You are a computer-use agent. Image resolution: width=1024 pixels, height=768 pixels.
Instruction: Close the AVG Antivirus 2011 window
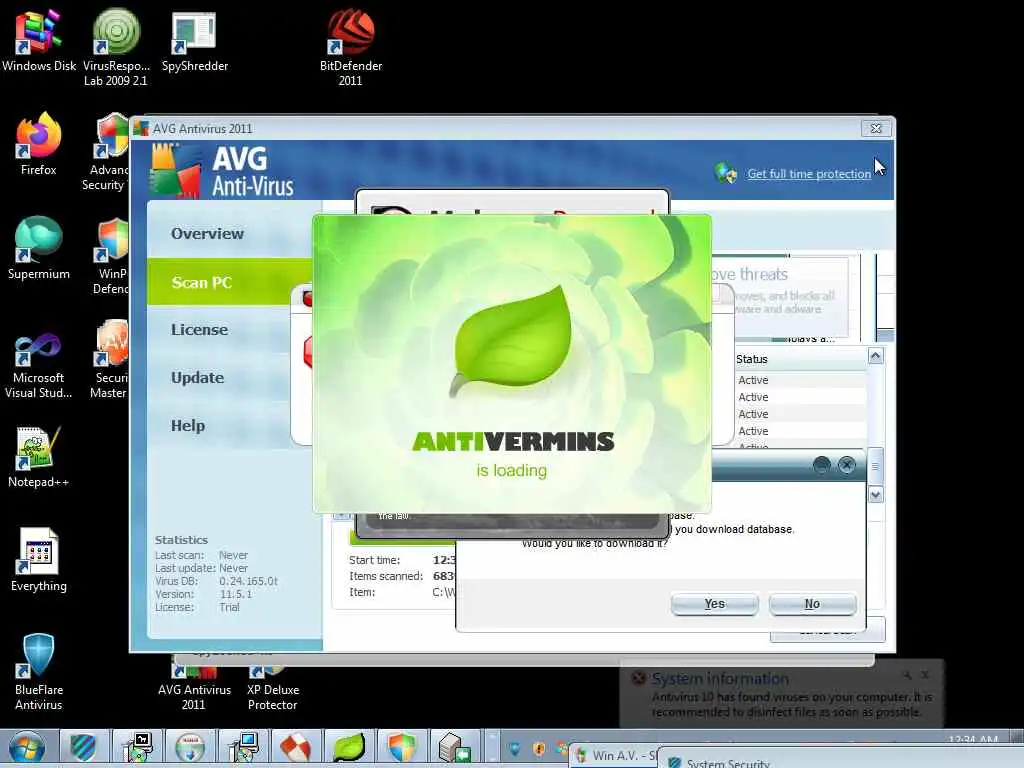[876, 129]
